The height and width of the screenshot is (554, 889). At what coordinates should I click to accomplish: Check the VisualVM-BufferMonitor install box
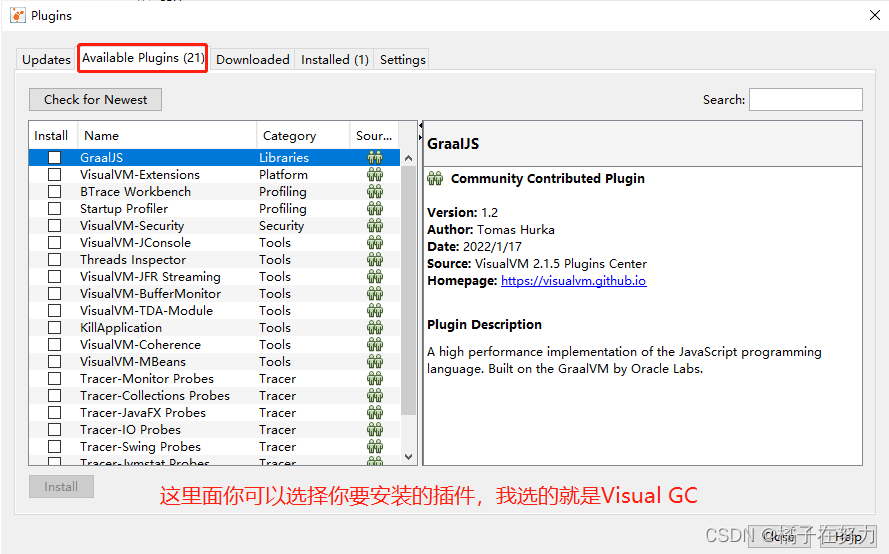tap(54, 294)
